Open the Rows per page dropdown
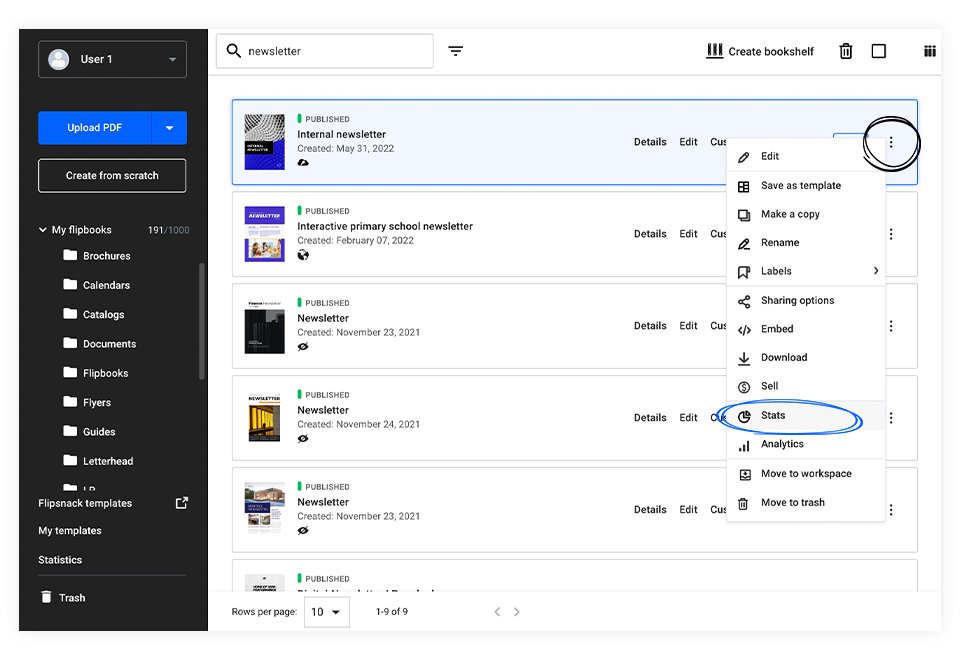Viewport: 960px width, 660px height. coord(326,612)
